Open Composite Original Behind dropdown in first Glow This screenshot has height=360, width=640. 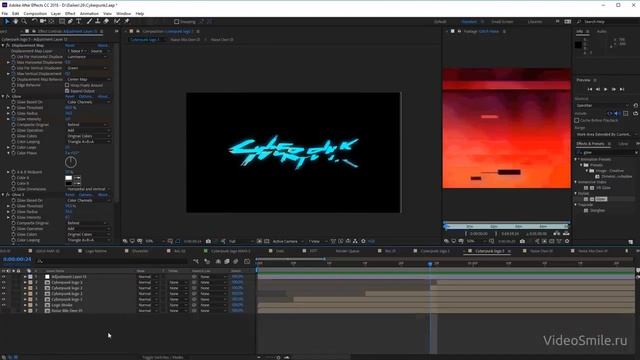coord(88,124)
